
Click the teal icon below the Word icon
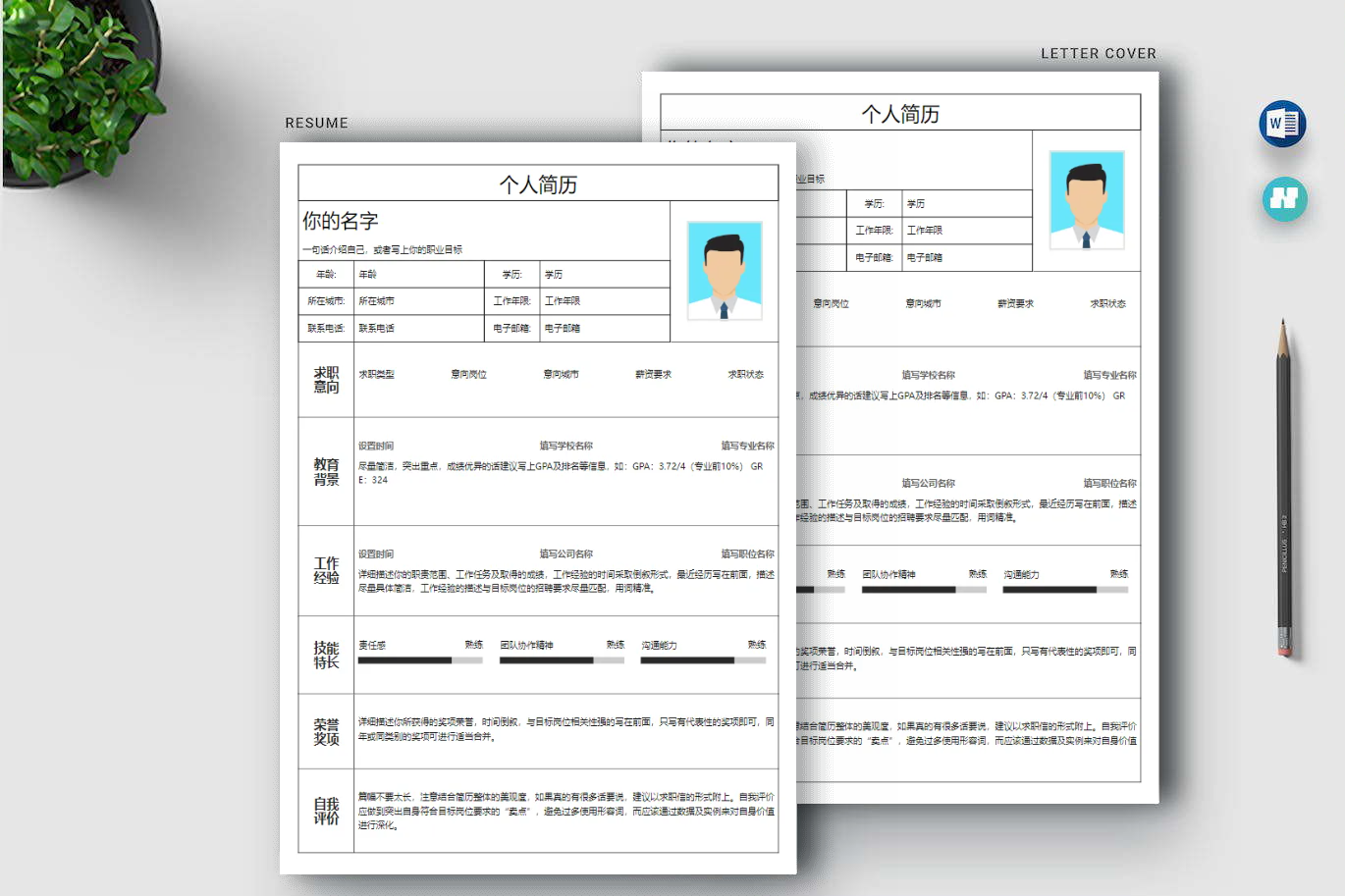coord(1284,198)
